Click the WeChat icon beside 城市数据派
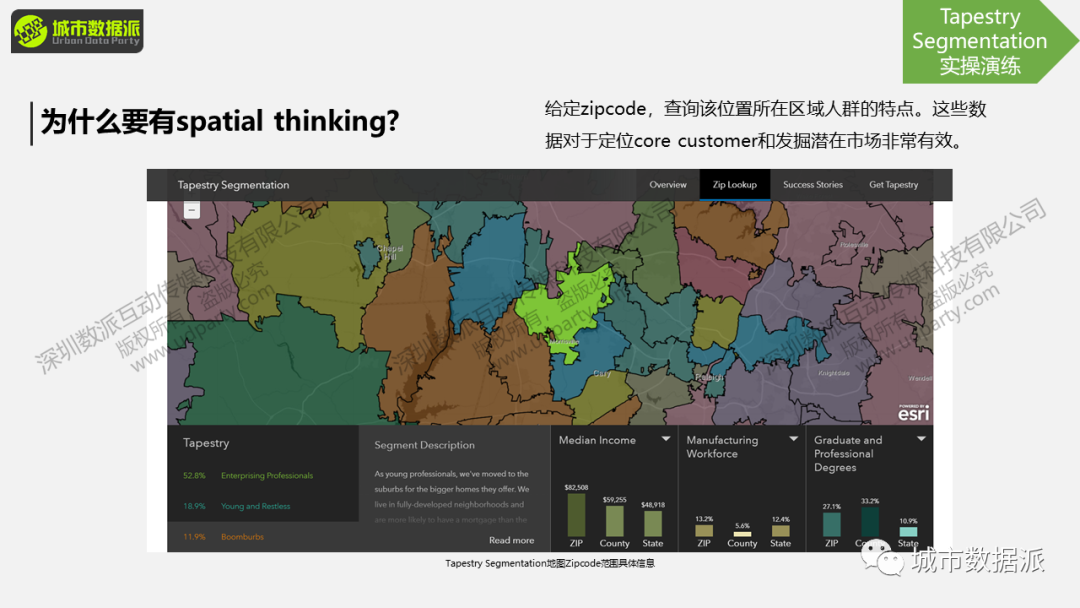Viewport: 1080px width, 608px height. point(882,558)
